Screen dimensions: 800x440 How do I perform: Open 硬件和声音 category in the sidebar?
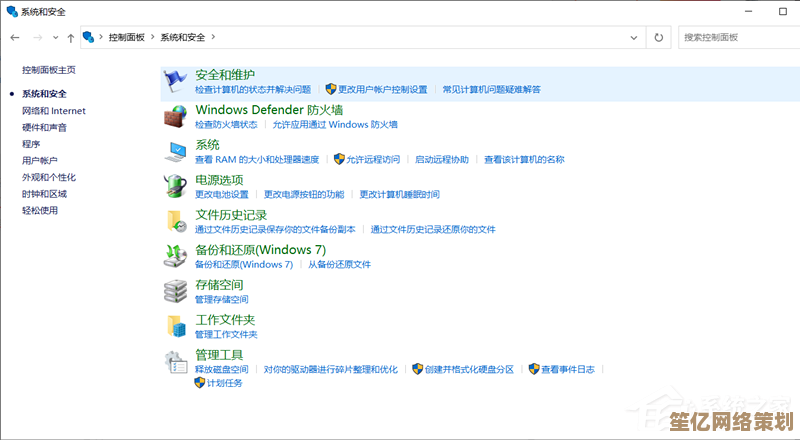[44, 128]
